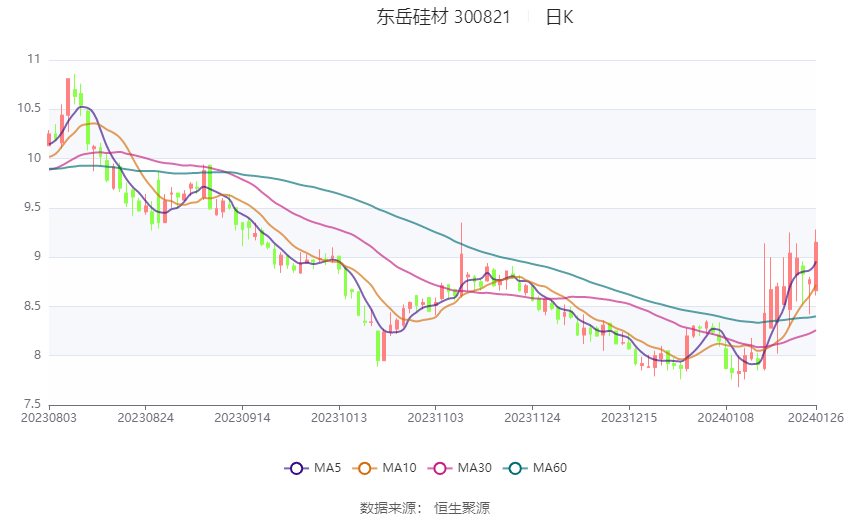Image resolution: width=850 pixels, height=516 pixels.
Task: Click x-axis date label 20231124
Action: click(532, 418)
